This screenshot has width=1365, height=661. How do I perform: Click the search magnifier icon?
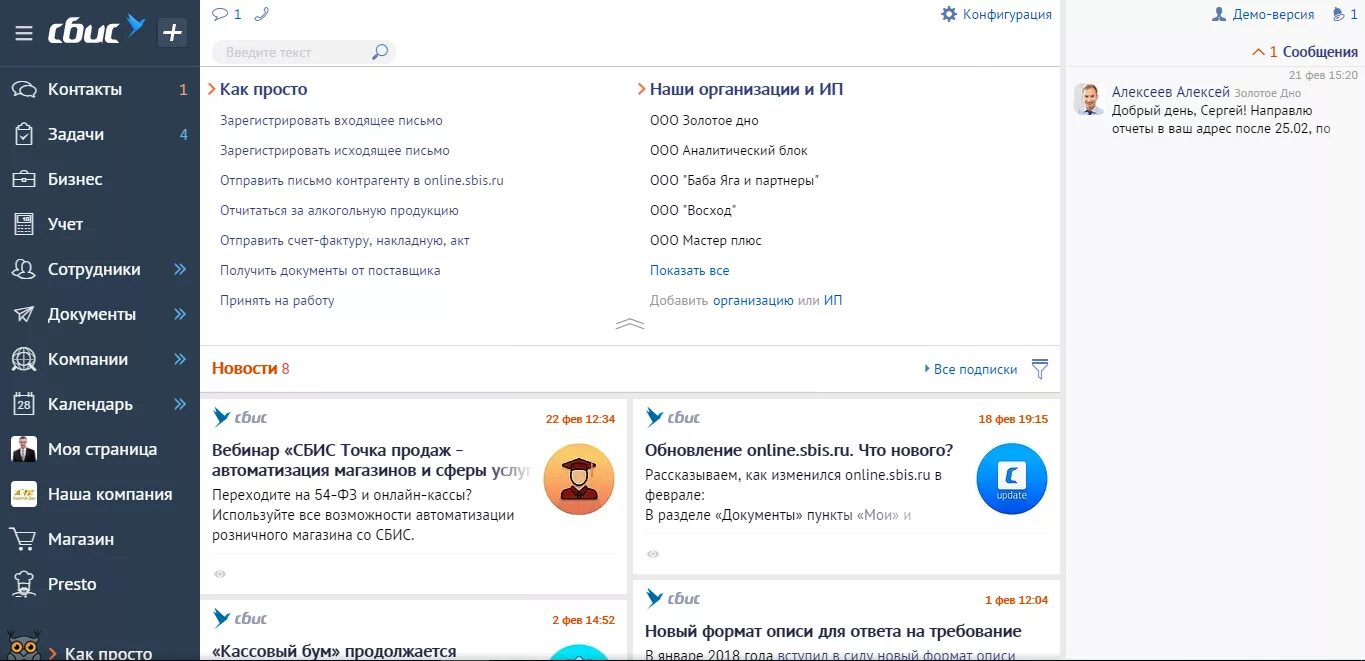click(x=380, y=52)
